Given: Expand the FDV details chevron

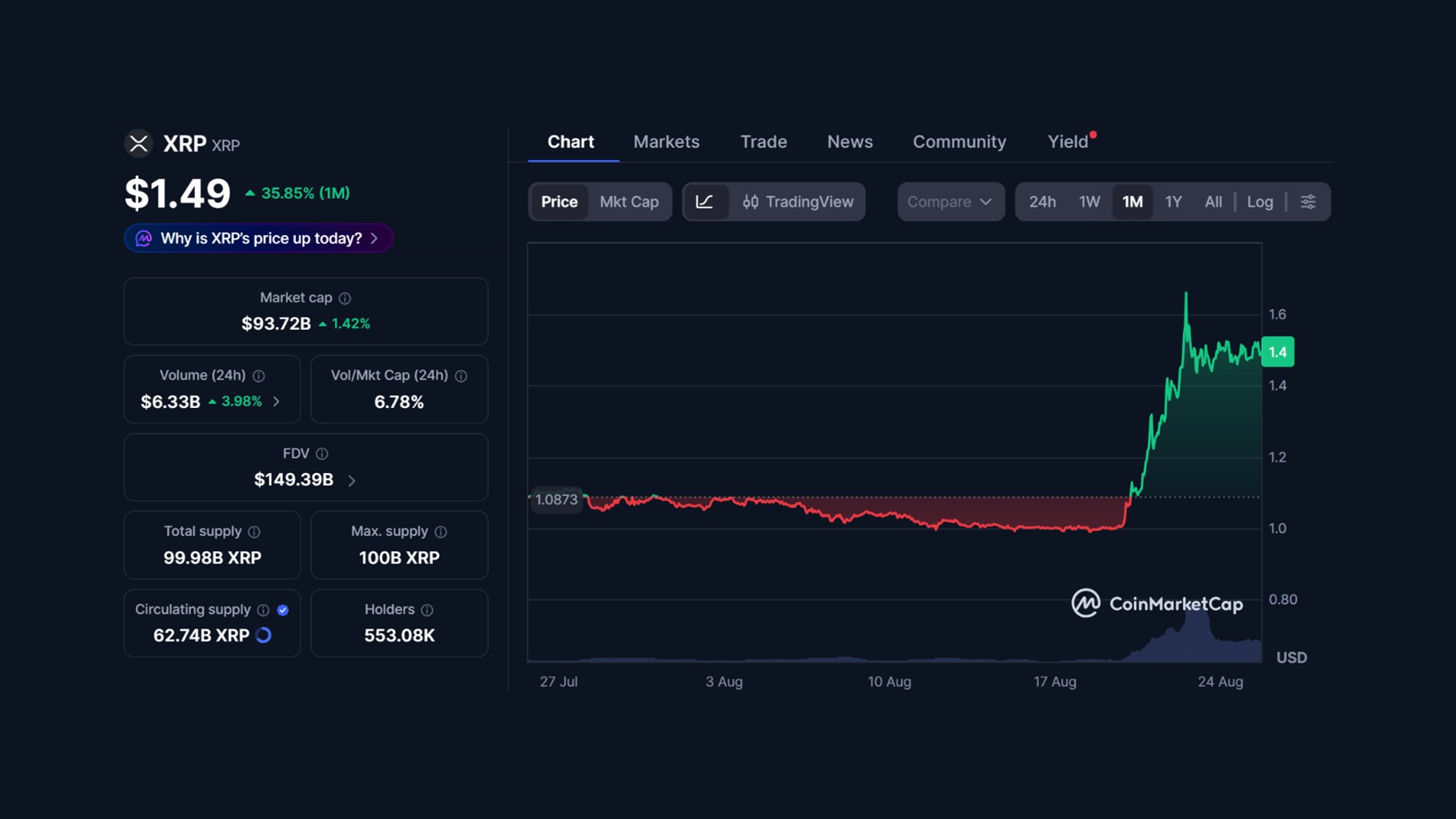Looking at the screenshot, I should [x=351, y=481].
